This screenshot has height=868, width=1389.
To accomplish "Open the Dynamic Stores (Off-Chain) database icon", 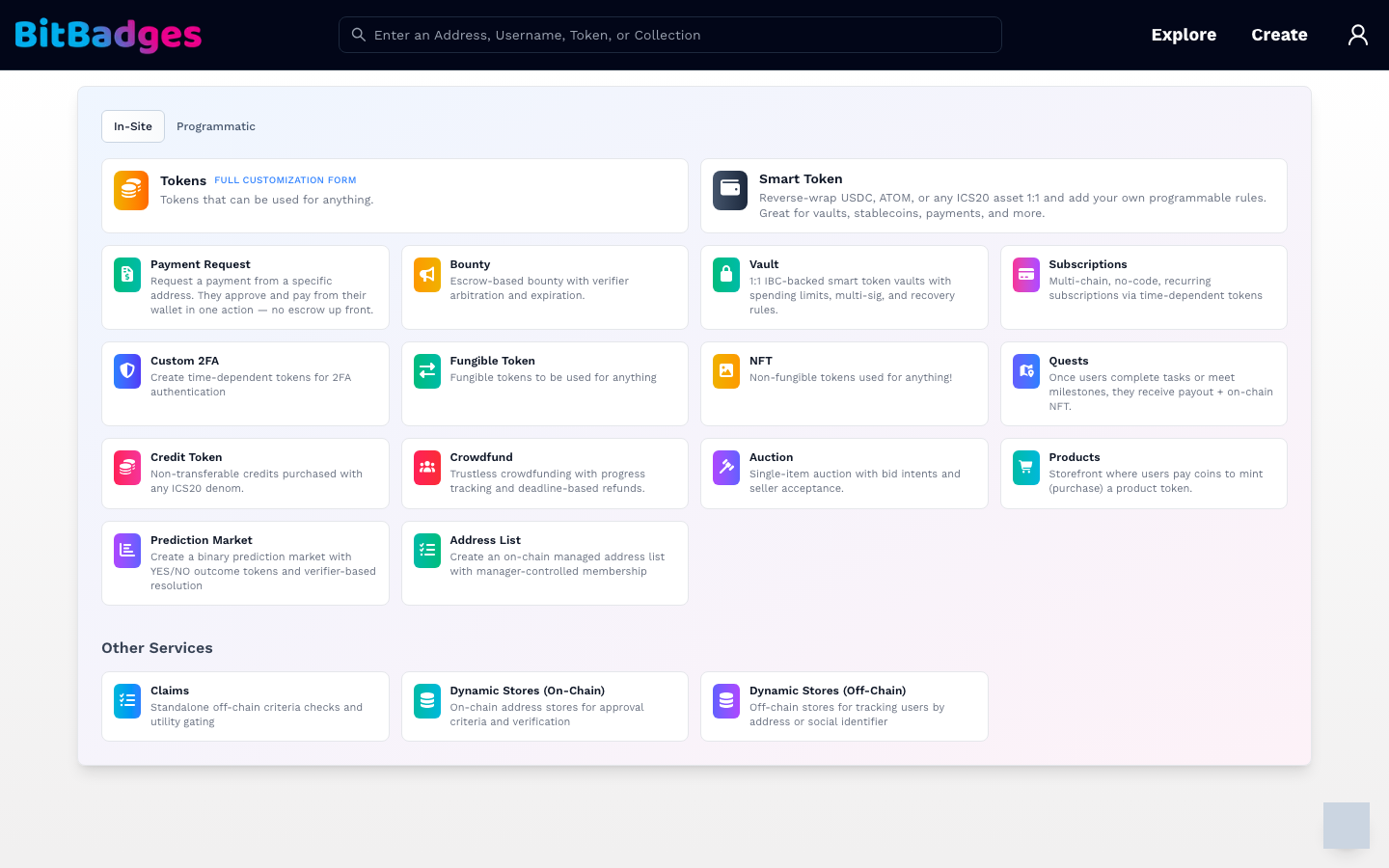I will coord(726,701).
